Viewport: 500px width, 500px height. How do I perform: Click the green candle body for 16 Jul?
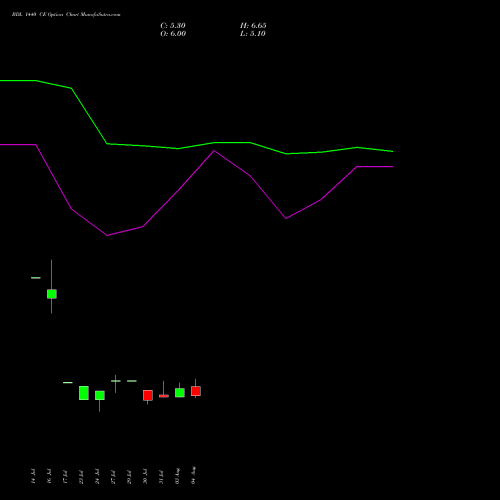point(52,294)
